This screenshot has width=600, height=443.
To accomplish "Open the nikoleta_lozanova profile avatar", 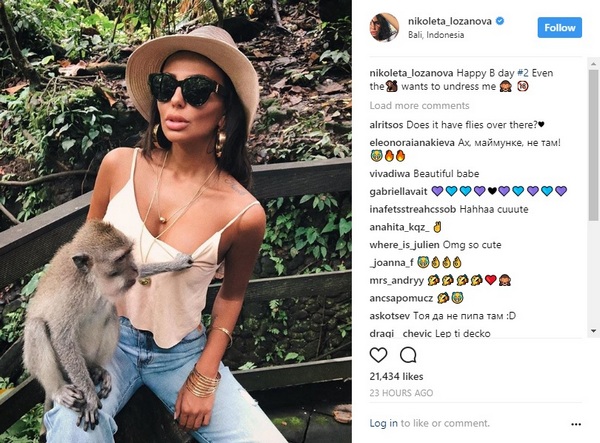I will click(x=384, y=27).
